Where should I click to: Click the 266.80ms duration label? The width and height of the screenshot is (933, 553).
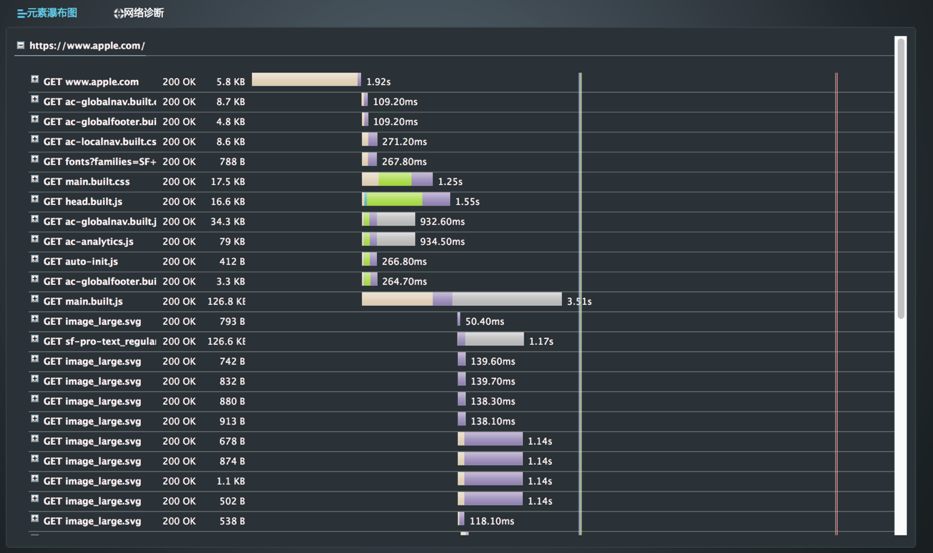[404, 261]
